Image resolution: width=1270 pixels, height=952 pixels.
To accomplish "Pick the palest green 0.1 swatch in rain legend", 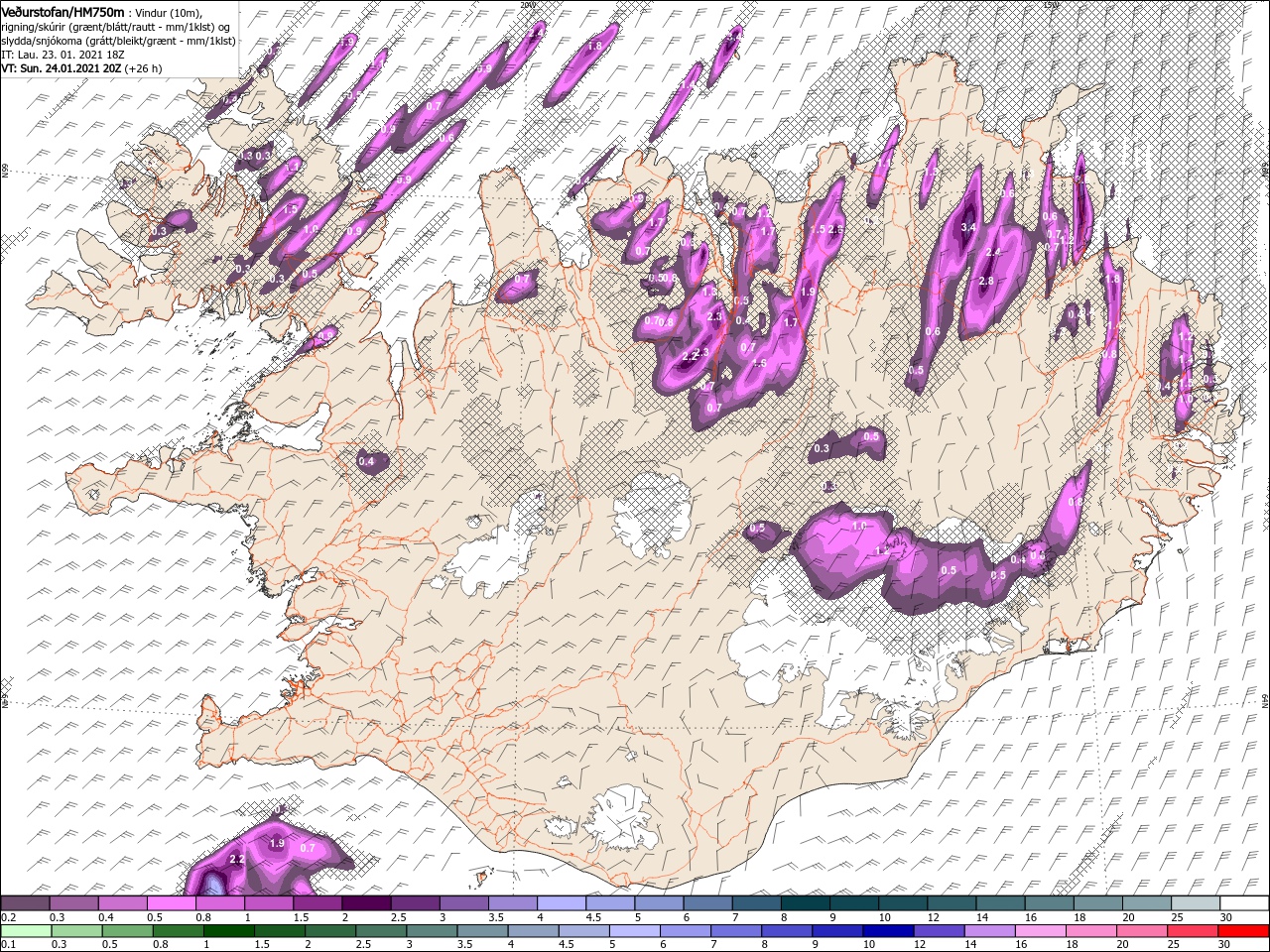I will click(x=25, y=930).
